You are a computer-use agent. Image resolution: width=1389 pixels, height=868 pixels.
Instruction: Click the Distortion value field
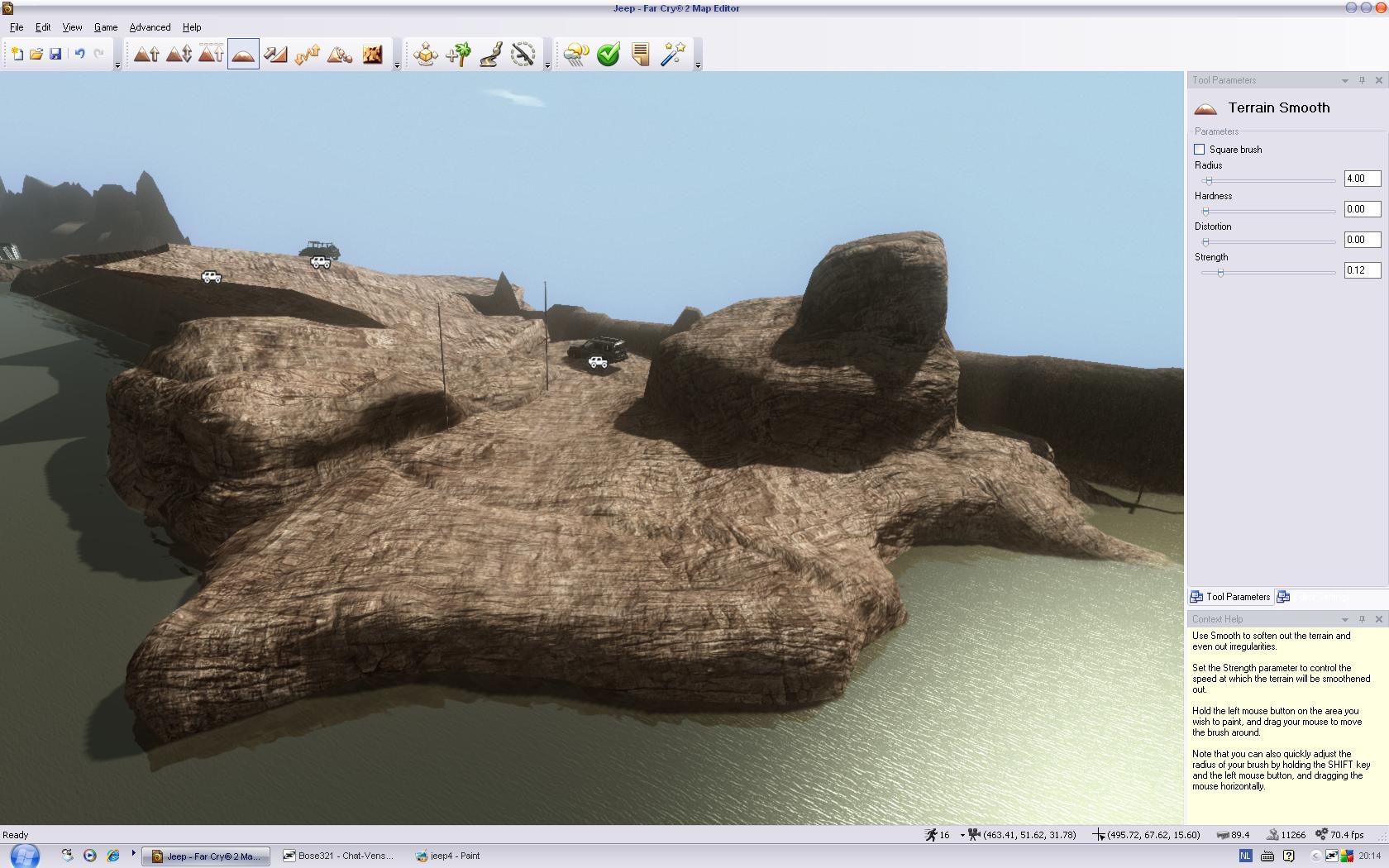[x=1363, y=240]
